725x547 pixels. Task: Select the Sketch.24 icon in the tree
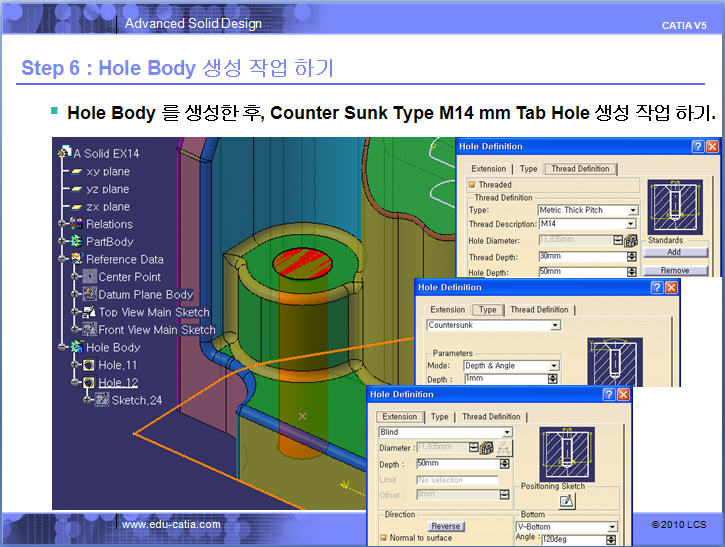coord(102,399)
